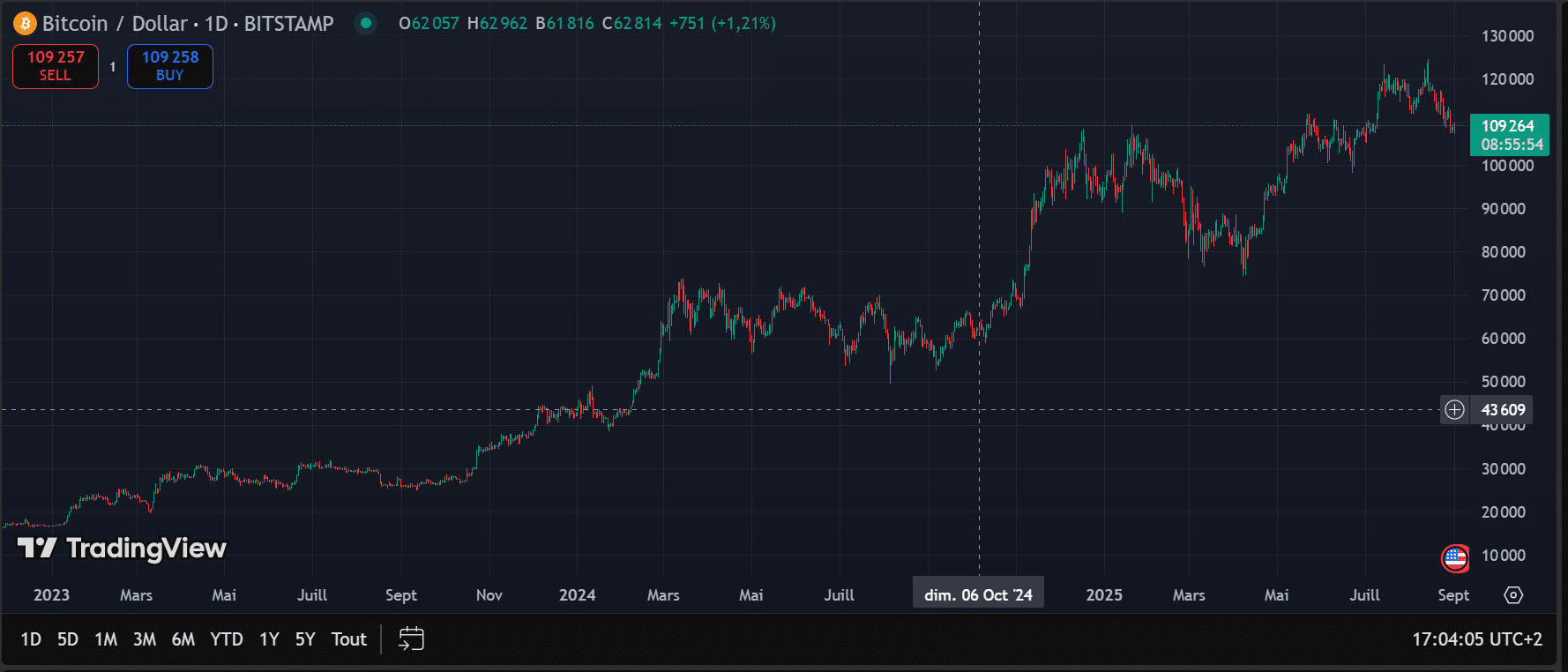The height and width of the screenshot is (672, 1568).
Task: Select the Tout (all) time range
Action: (348, 639)
